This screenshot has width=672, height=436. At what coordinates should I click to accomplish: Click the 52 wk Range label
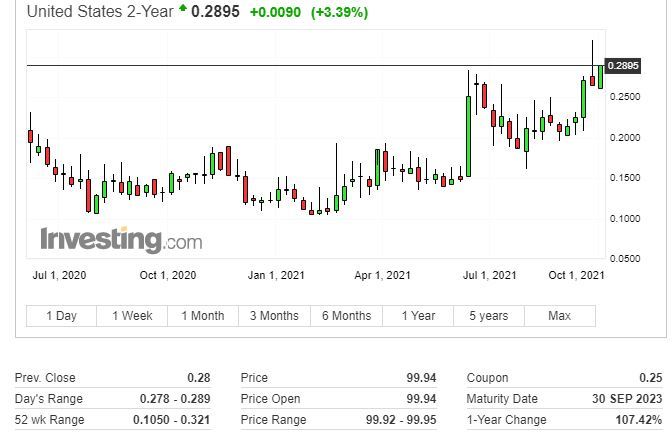pos(49,420)
